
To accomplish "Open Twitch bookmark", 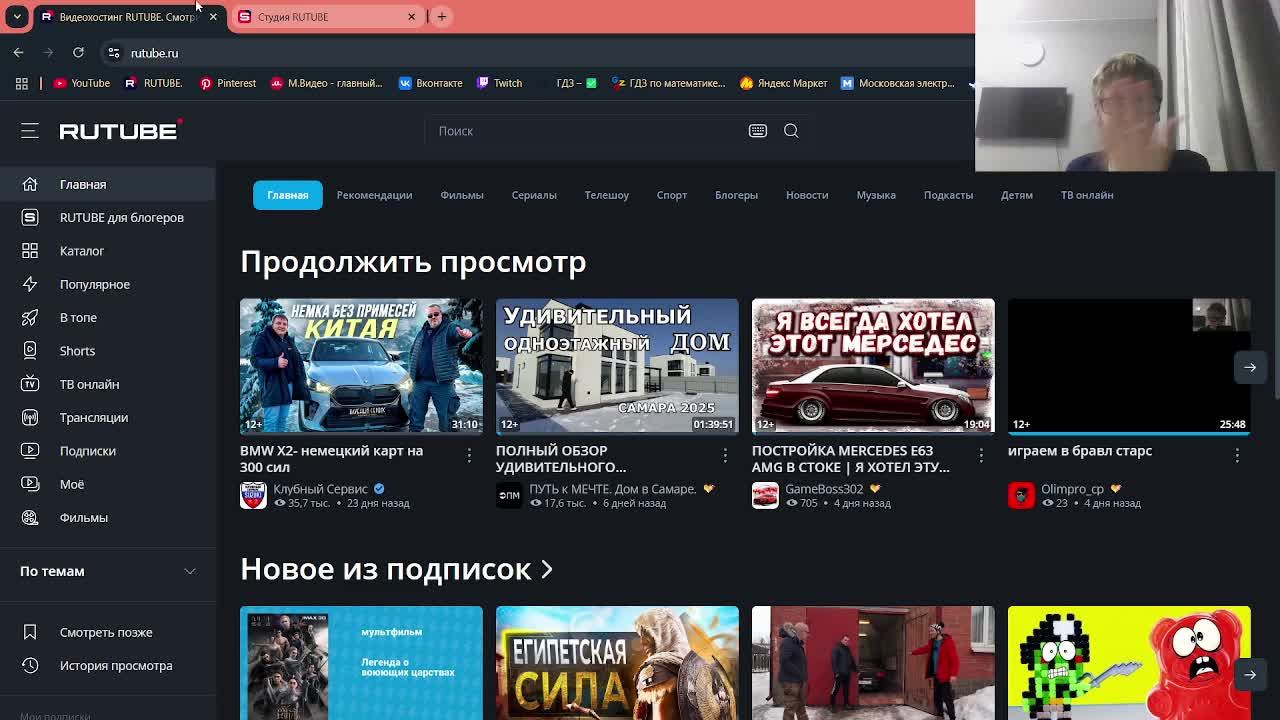I will [x=499, y=83].
